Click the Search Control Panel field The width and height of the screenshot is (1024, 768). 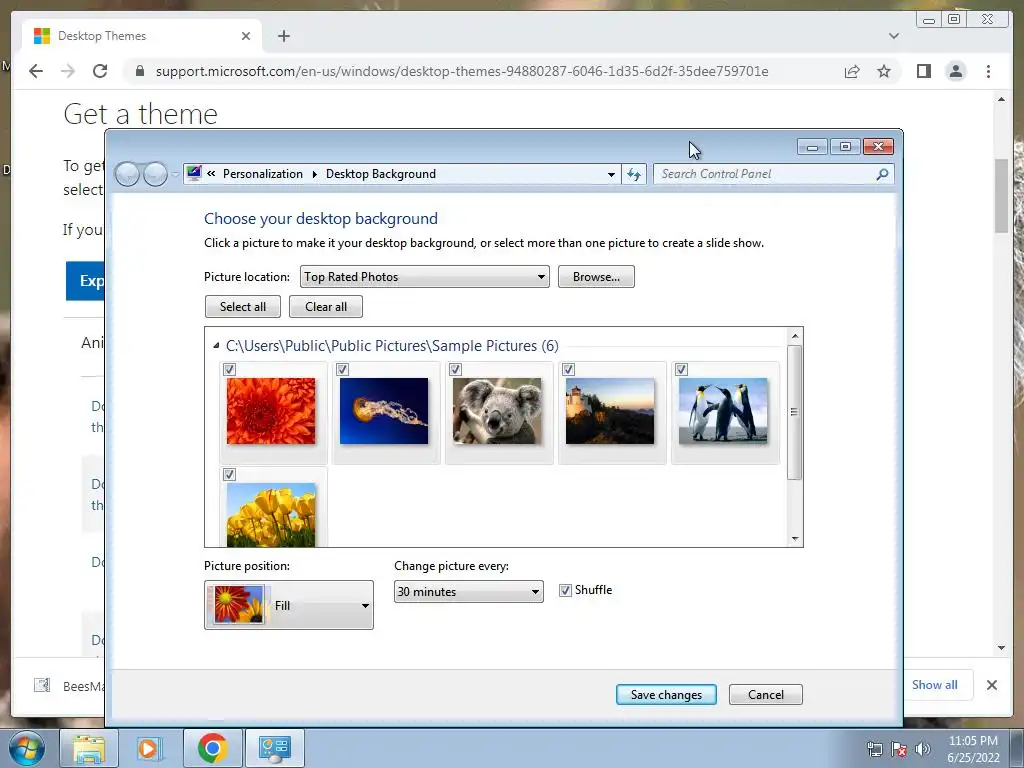click(764, 174)
